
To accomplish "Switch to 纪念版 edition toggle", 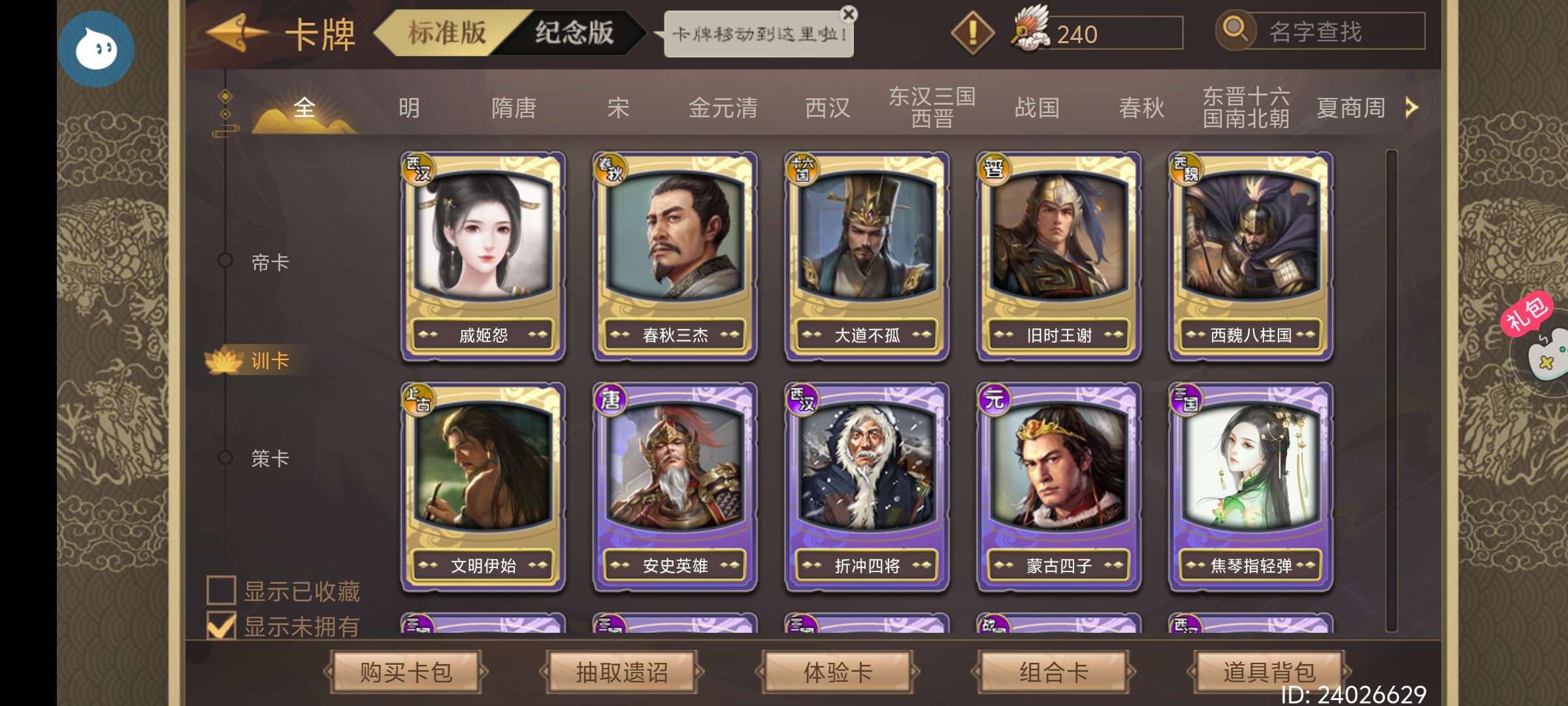I will click(x=574, y=32).
